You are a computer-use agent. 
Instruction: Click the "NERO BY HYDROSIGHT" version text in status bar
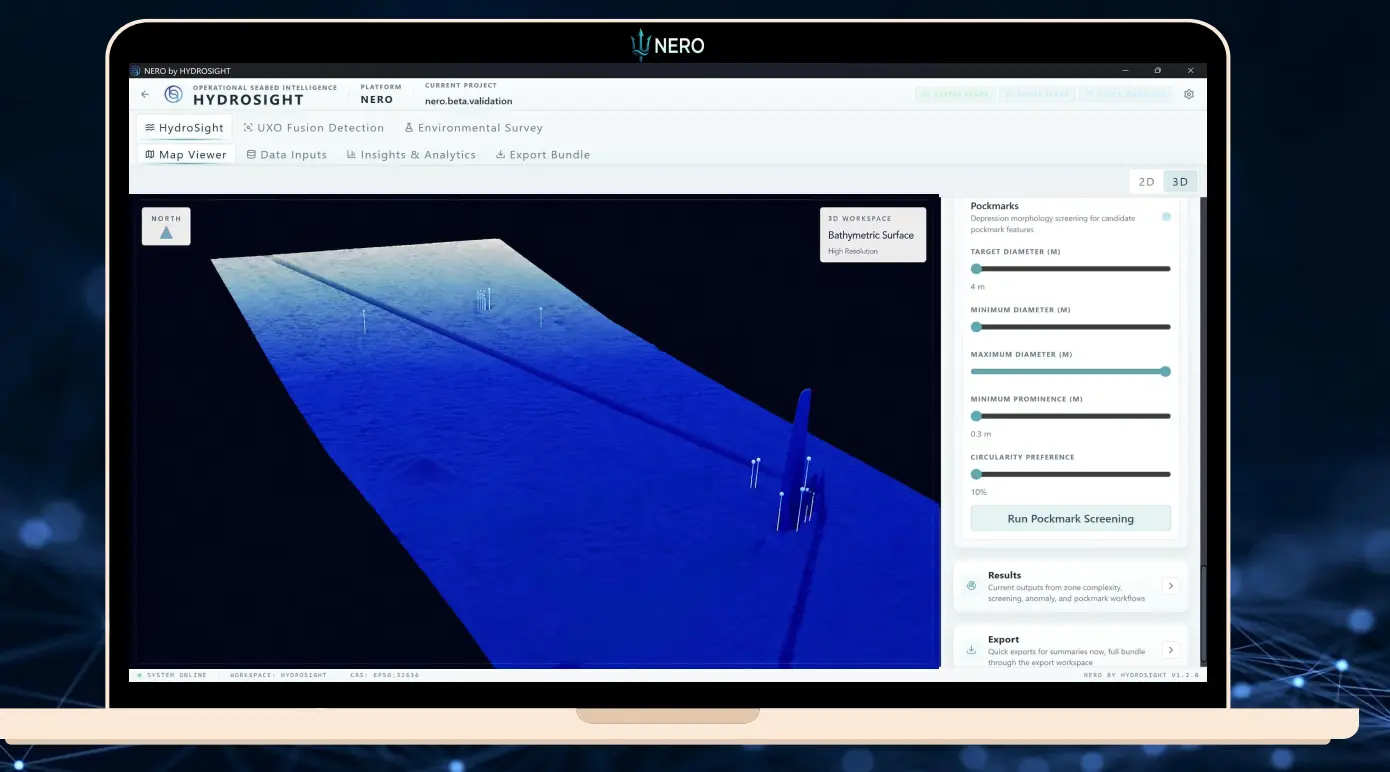click(1140, 675)
